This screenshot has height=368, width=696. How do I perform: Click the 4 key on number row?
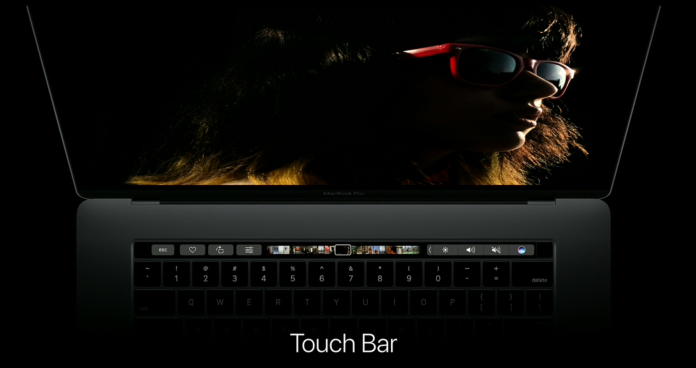264,274
